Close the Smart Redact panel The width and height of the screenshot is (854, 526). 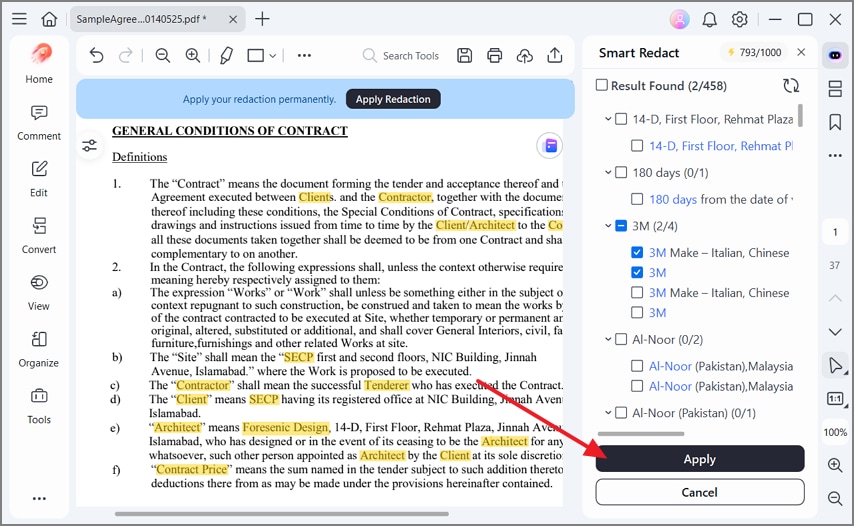(x=801, y=52)
